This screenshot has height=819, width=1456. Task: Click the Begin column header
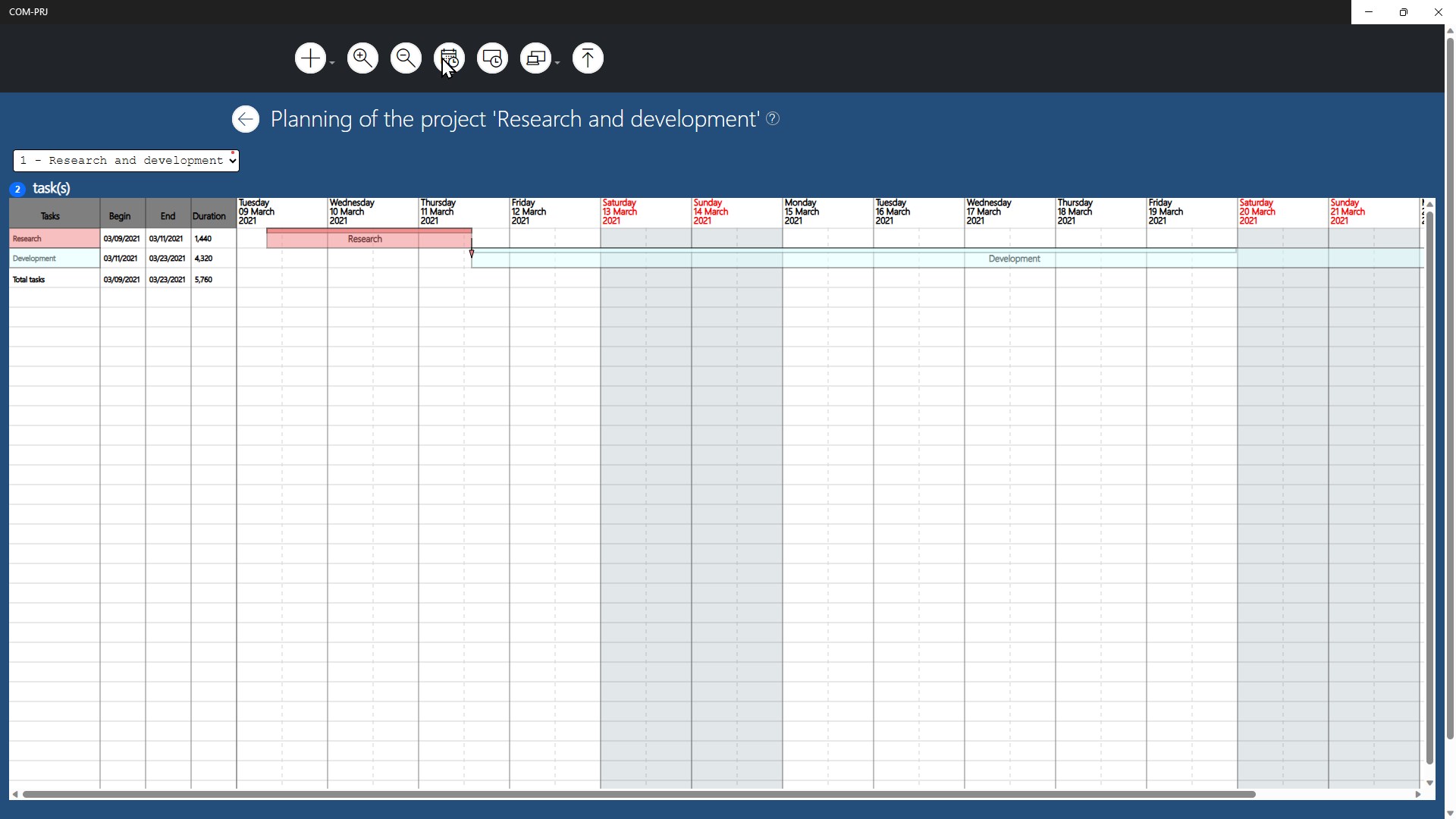(120, 216)
